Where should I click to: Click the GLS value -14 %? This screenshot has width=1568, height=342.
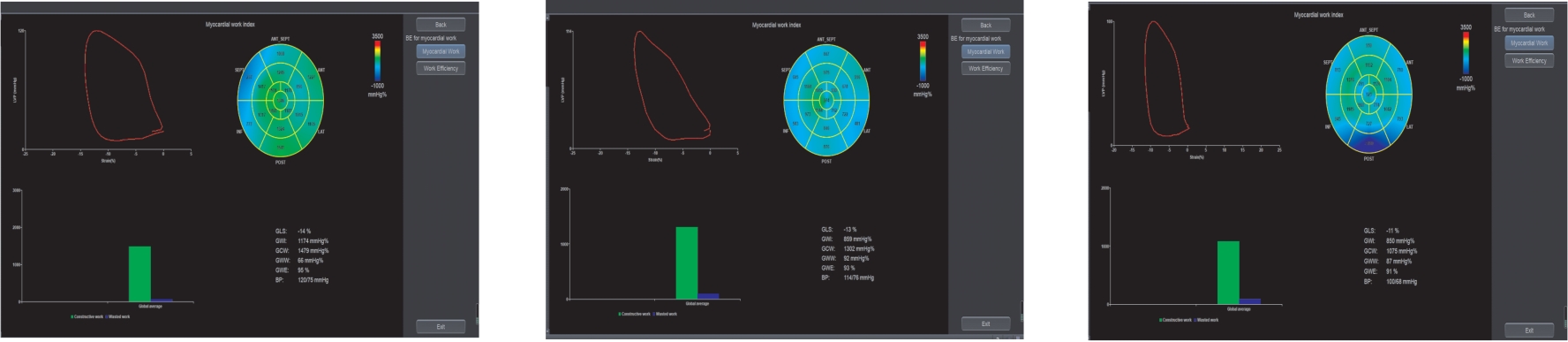tap(305, 232)
